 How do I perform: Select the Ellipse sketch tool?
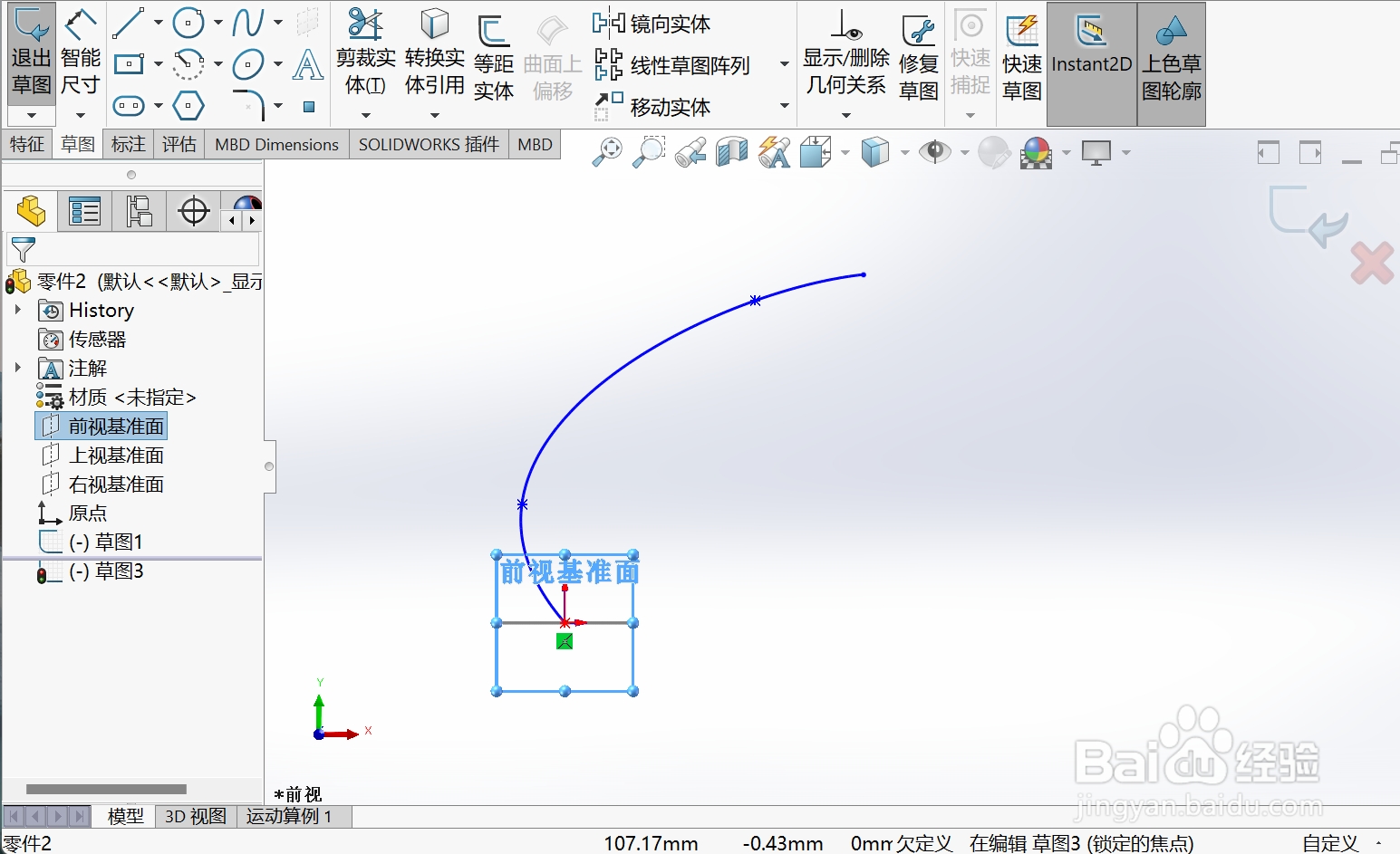point(248,64)
